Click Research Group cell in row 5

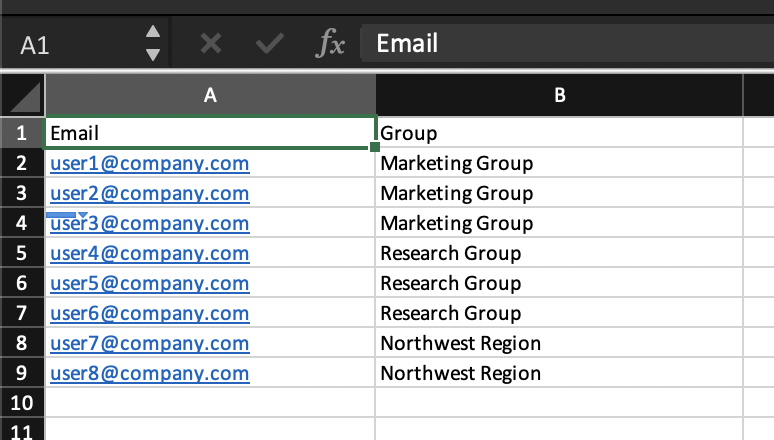click(559, 253)
